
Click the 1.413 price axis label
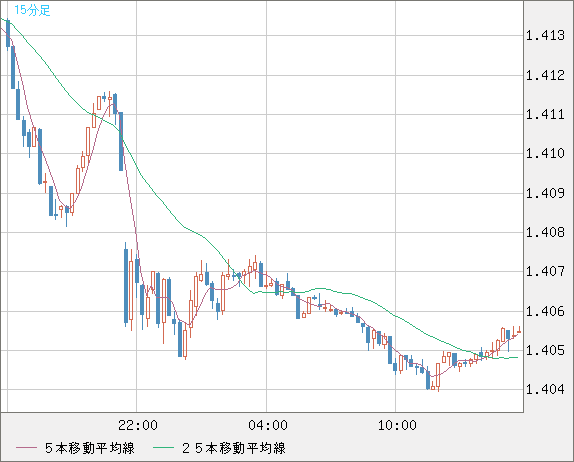(x=545, y=36)
